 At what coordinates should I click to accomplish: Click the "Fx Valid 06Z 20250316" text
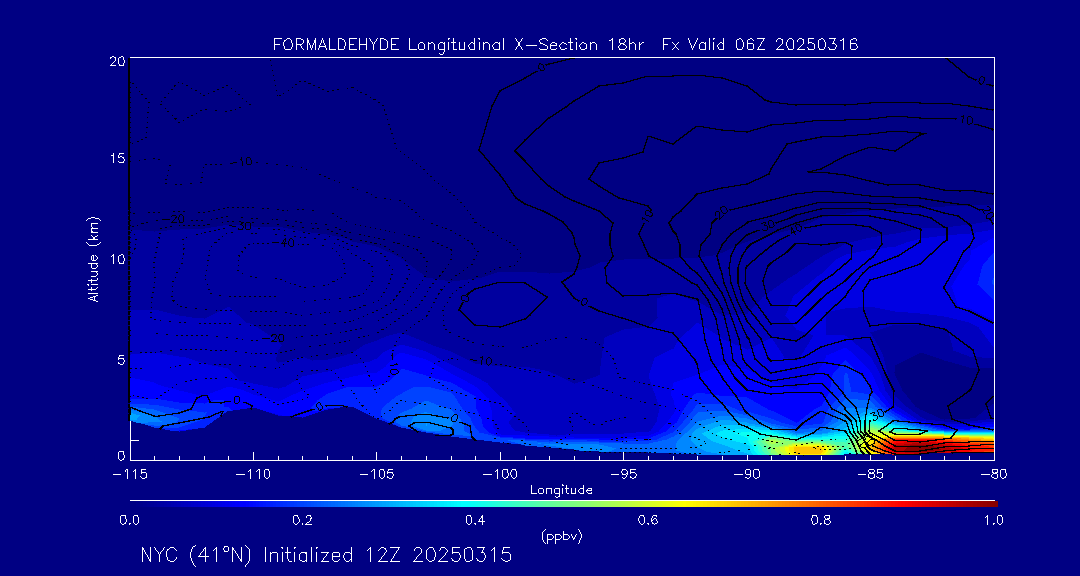[x=760, y=45]
